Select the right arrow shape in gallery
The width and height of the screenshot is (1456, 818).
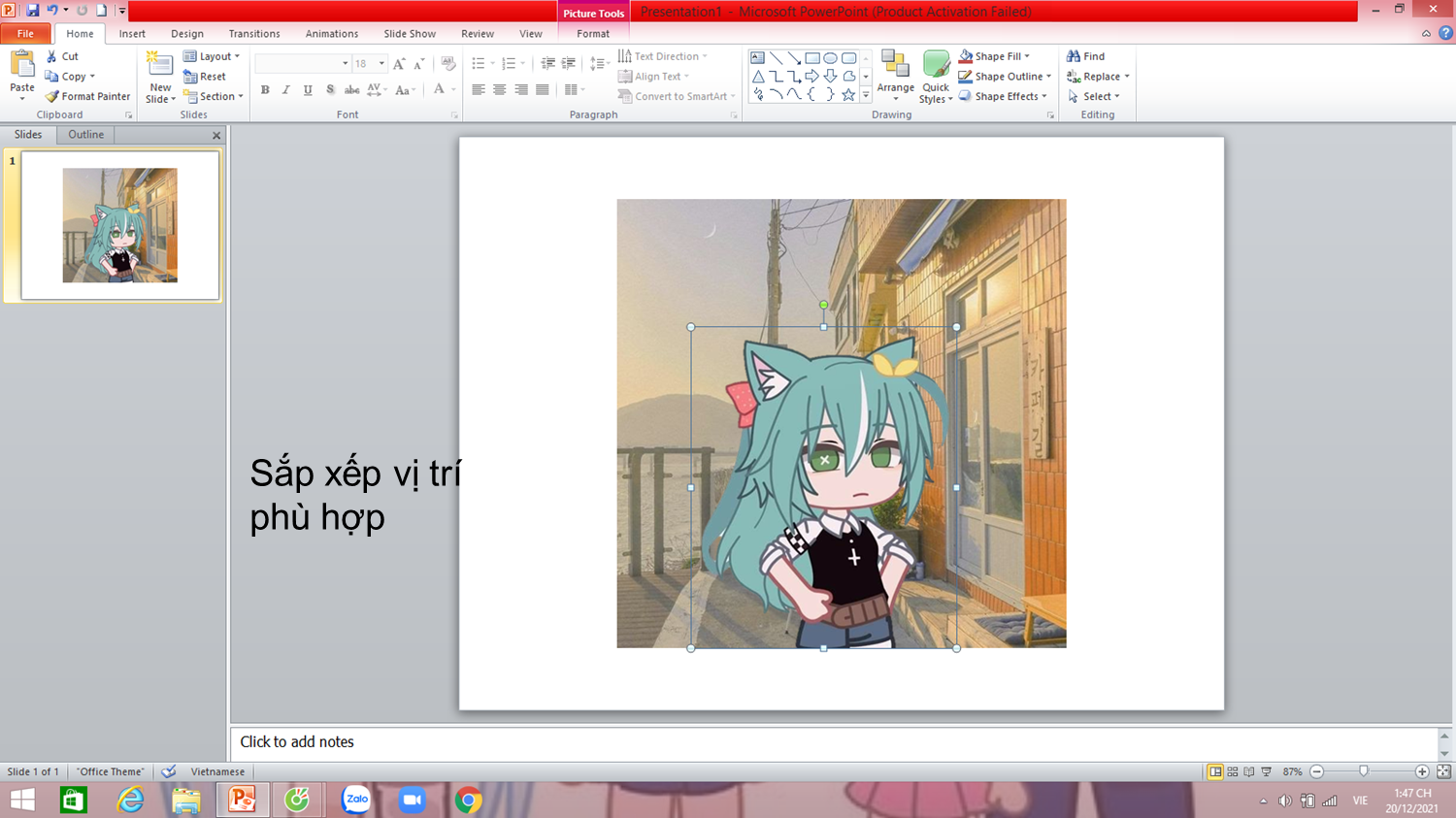tap(812, 77)
